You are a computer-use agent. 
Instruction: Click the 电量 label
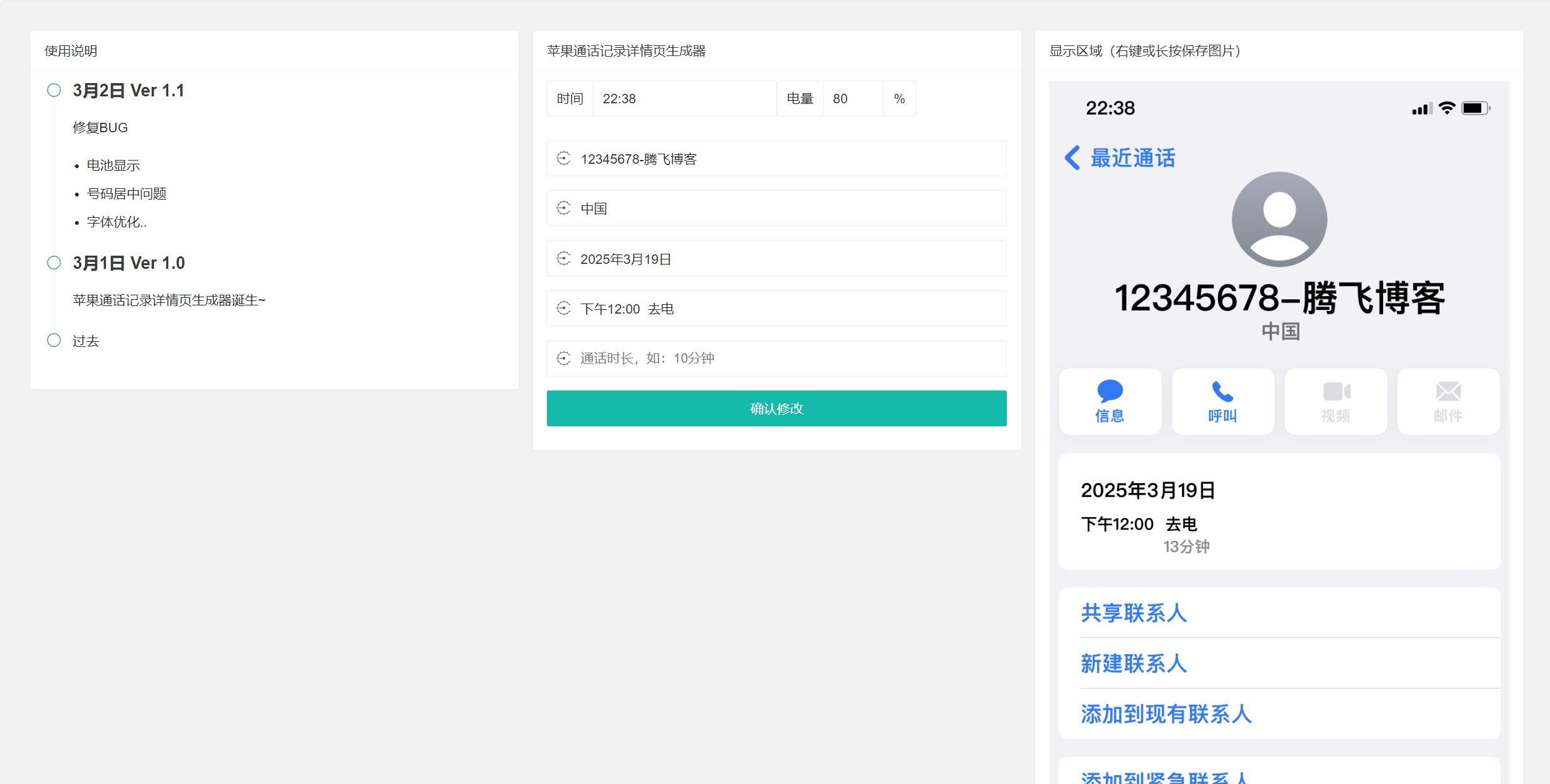800,99
